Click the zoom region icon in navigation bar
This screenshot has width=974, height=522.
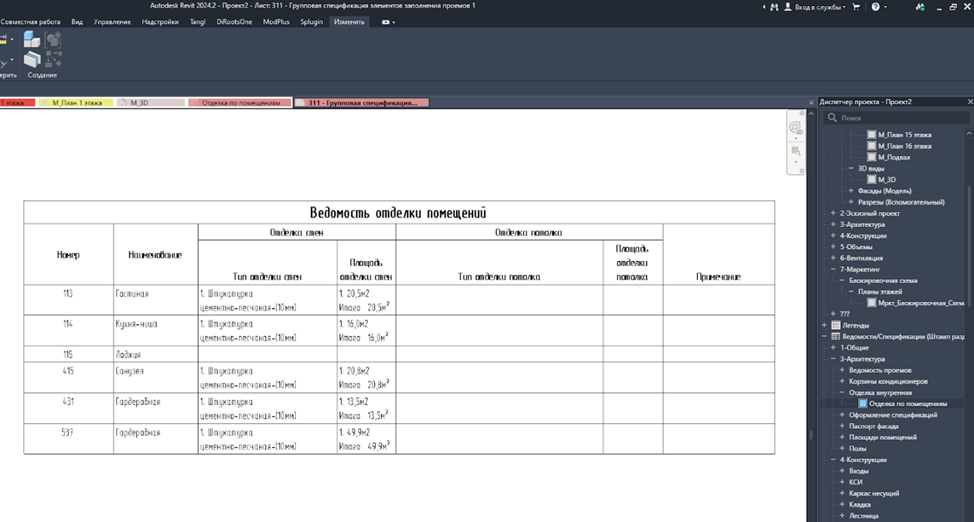click(796, 151)
